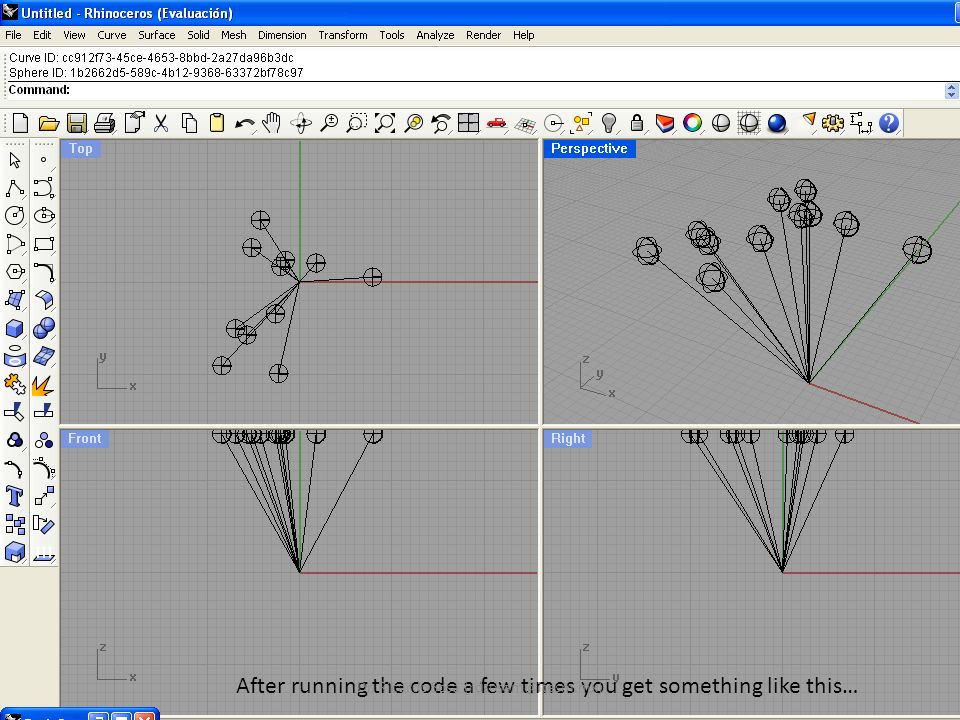Screen dimensions: 960x720
Task: Select the Text object tool
Action: tap(15, 496)
